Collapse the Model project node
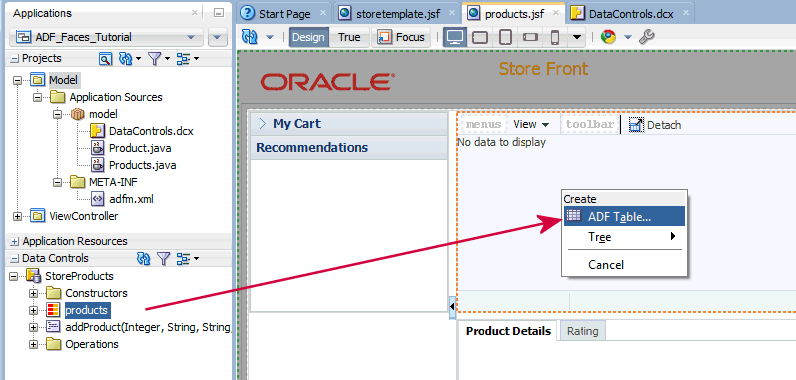The height and width of the screenshot is (380, 796). (x=18, y=80)
